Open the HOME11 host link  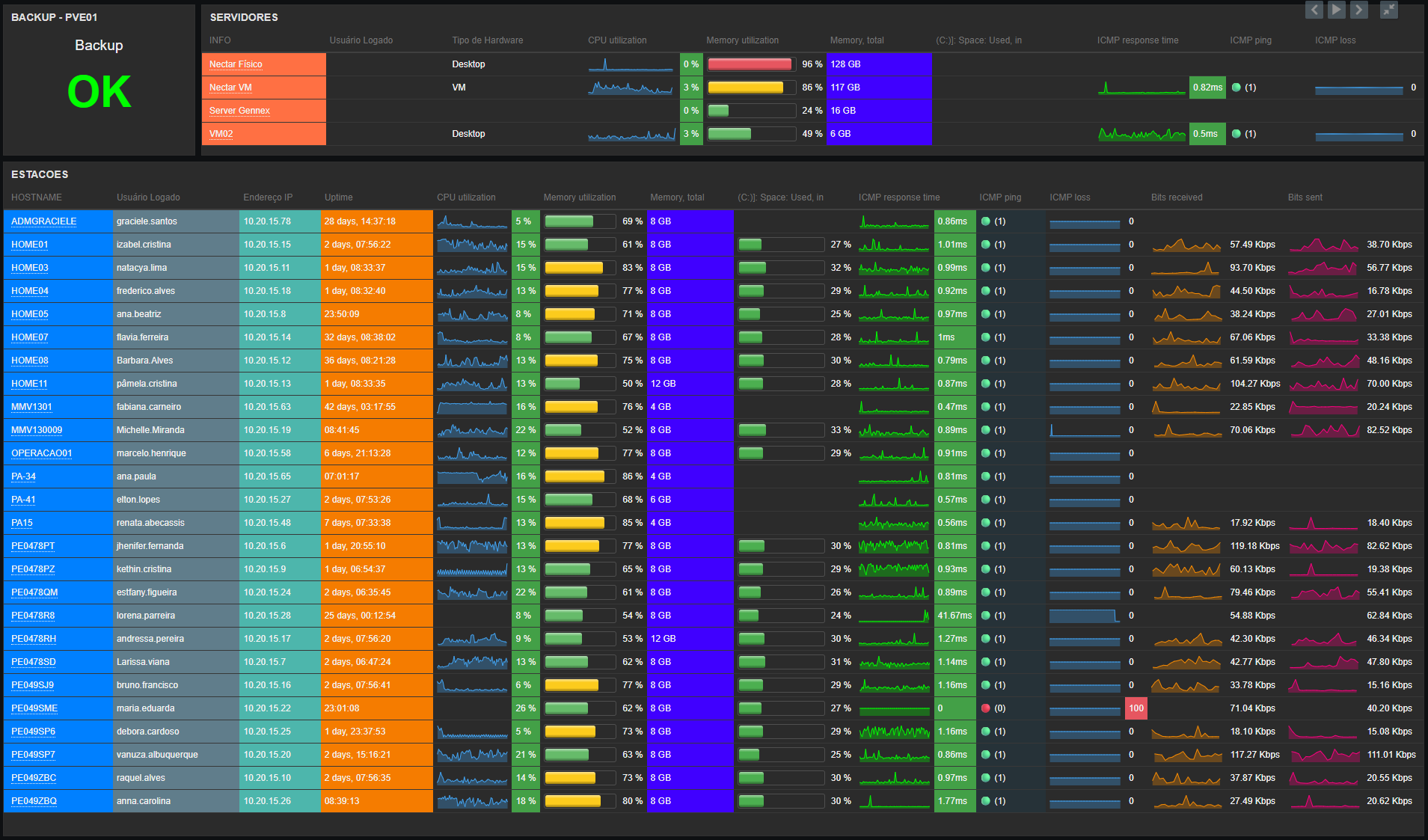[29, 384]
